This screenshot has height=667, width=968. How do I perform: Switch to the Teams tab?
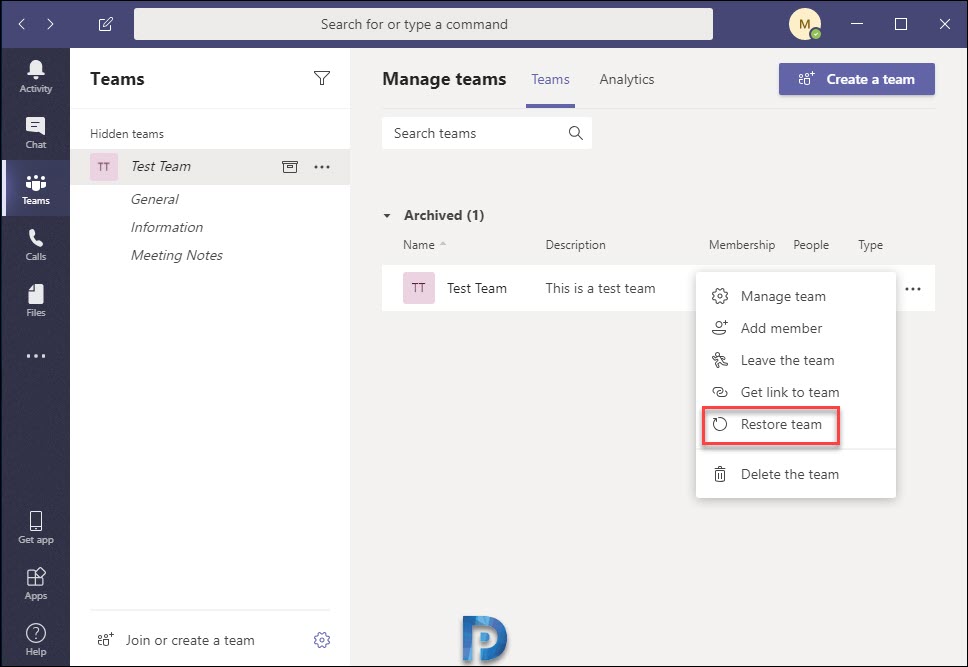[550, 79]
